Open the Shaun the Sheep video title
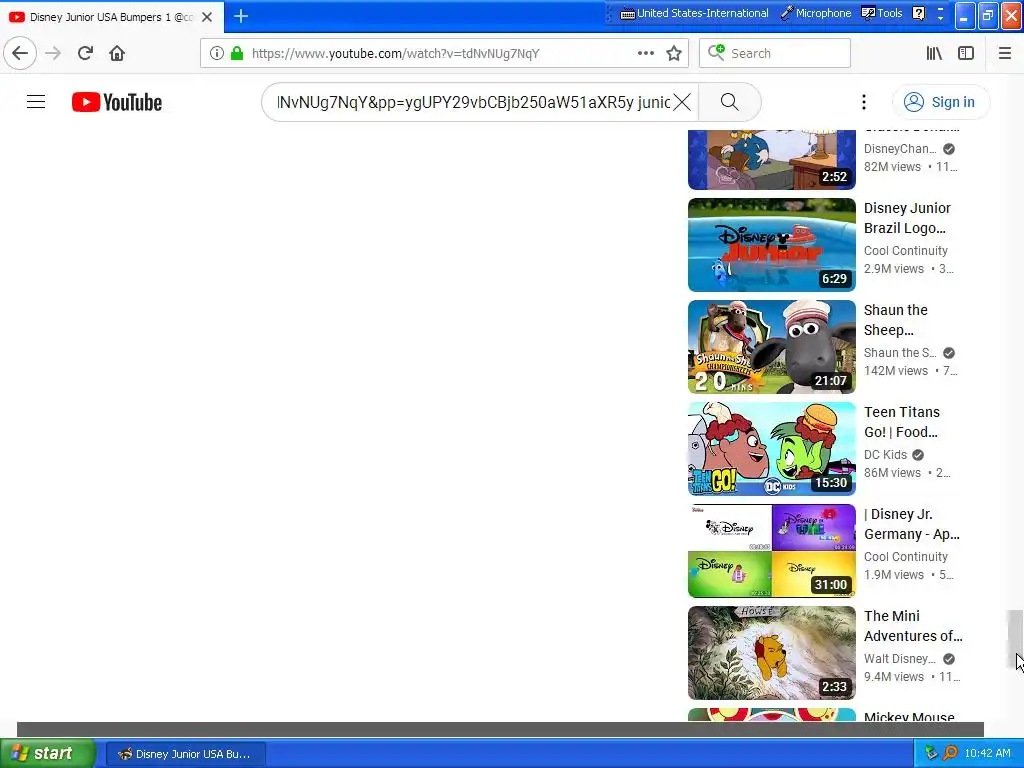The width and height of the screenshot is (1024, 768). point(895,320)
